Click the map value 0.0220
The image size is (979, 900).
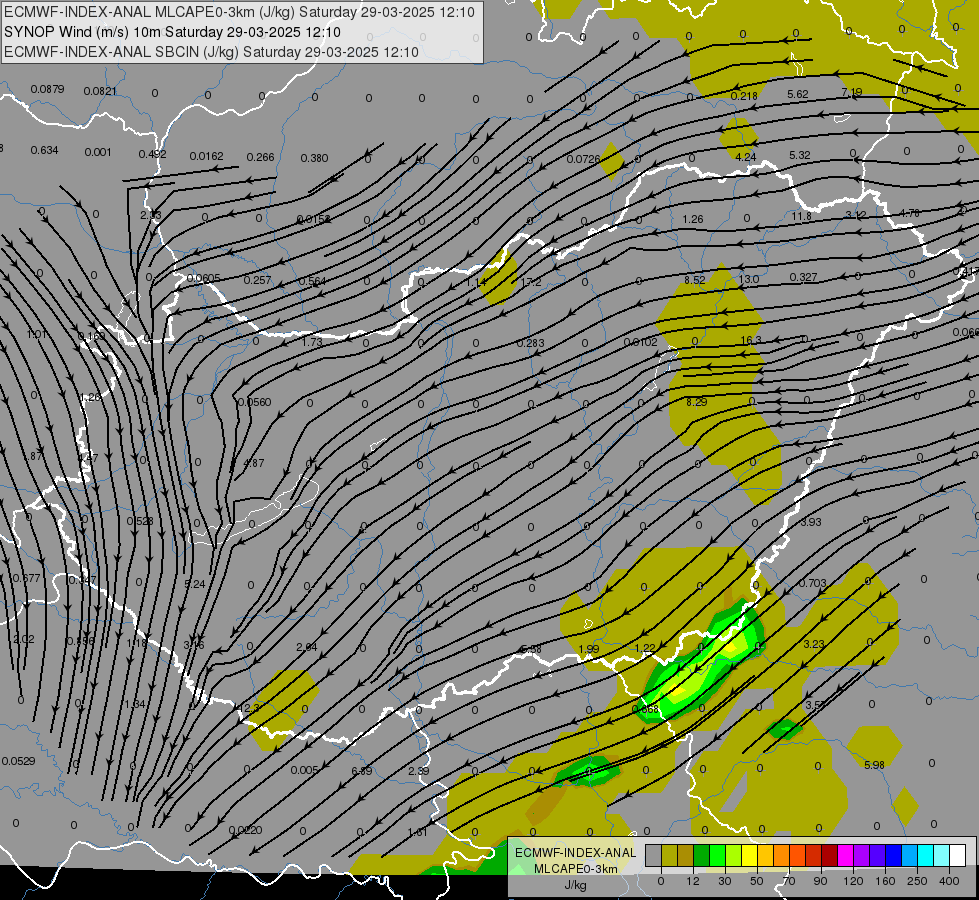pyautogui.click(x=245, y=830)
